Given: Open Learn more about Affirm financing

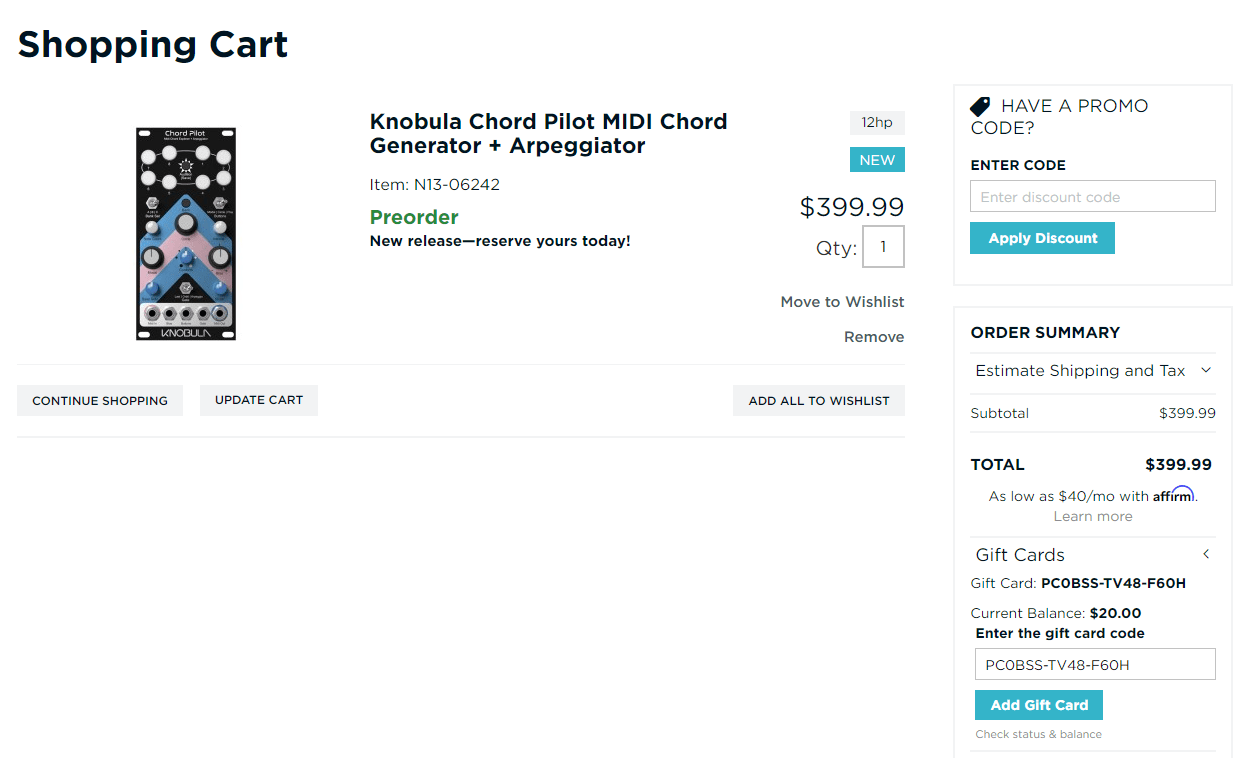Looking at the screenshot, I should point(1092,515).
